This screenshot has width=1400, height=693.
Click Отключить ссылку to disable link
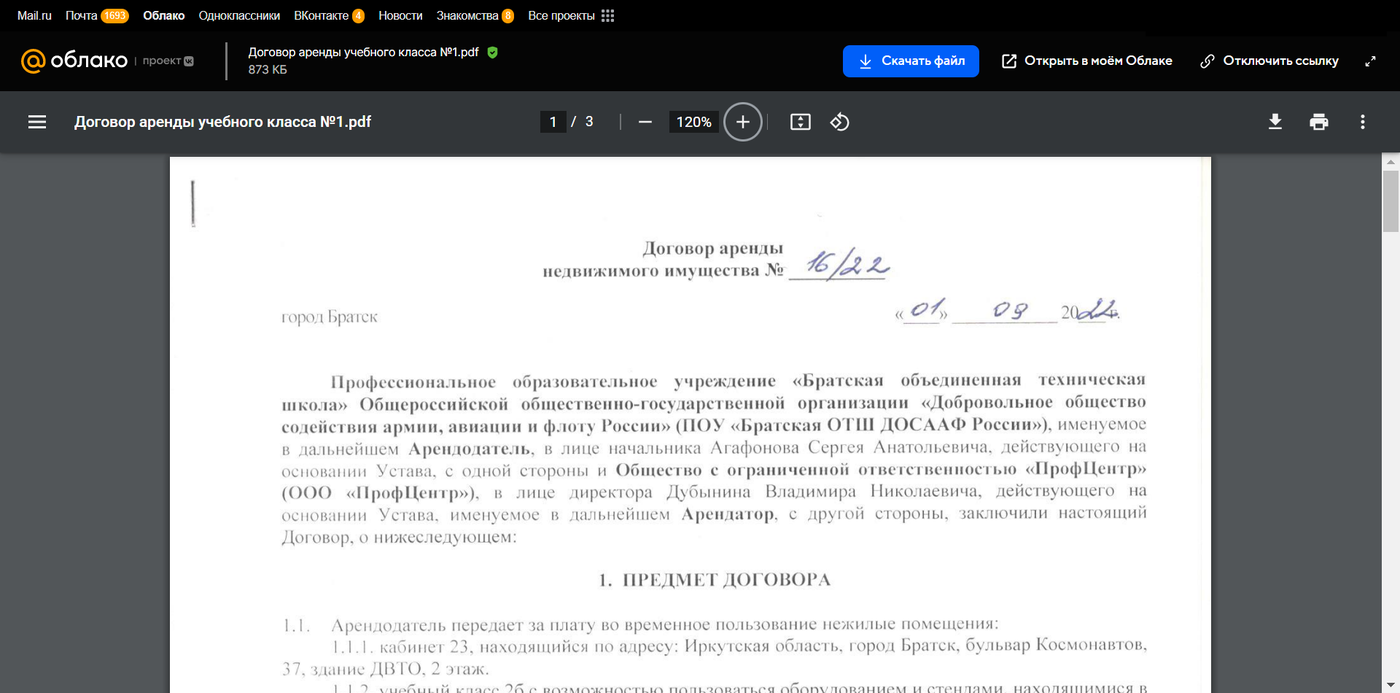[x=1269, y=61]
